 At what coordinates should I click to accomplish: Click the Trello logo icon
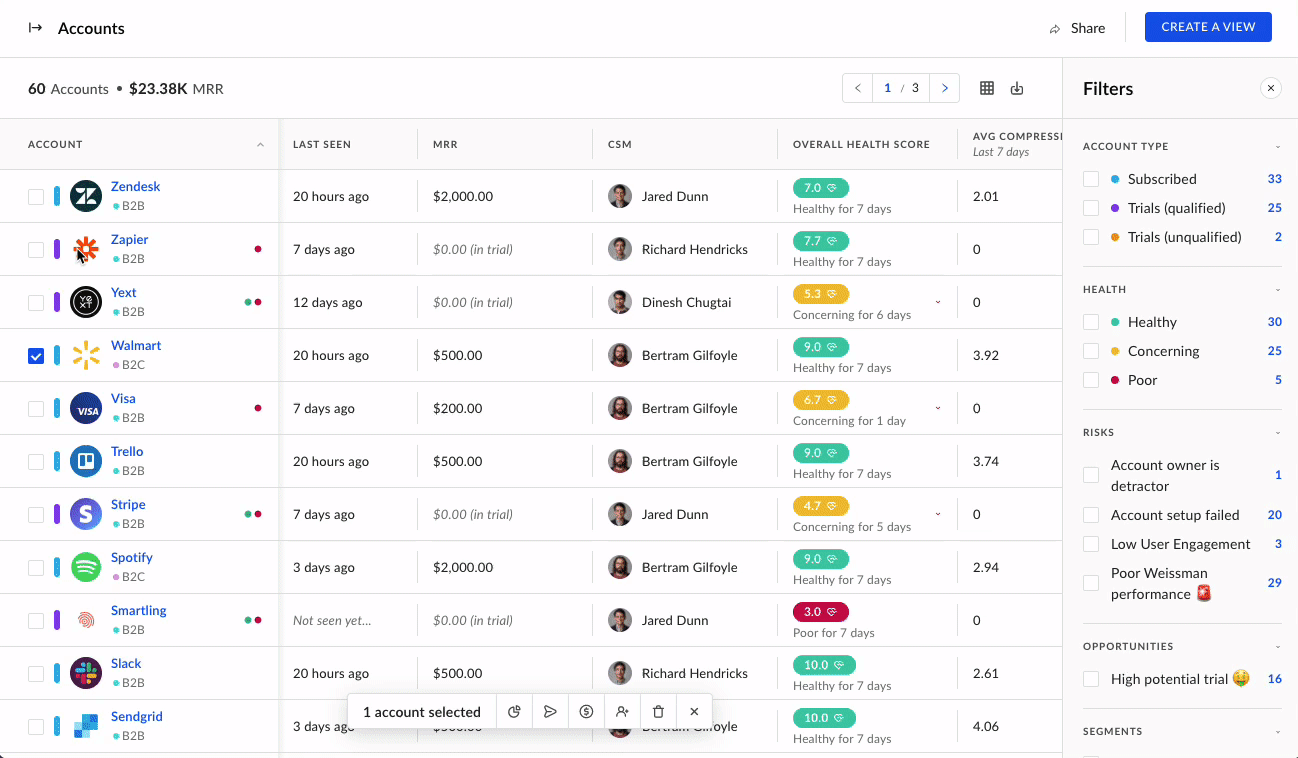(x=86, y=462)
